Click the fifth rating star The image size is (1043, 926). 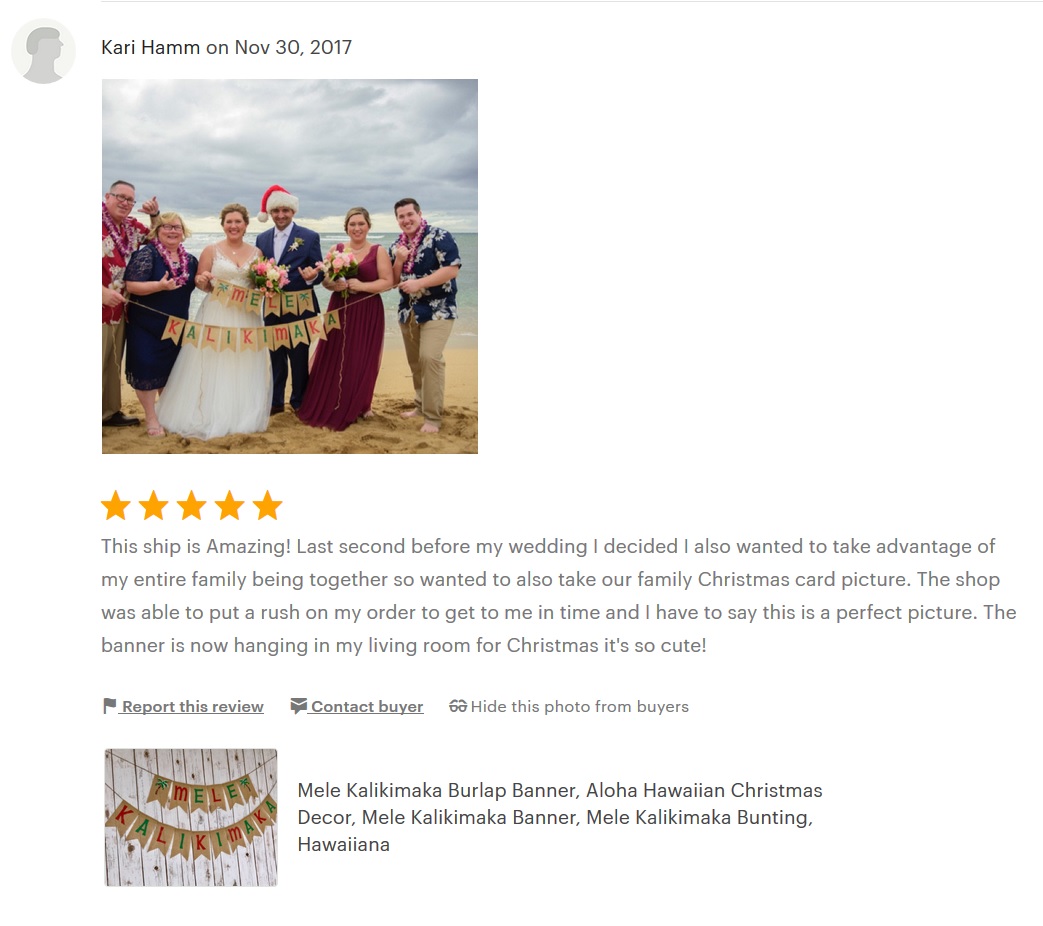pos(267,505)
